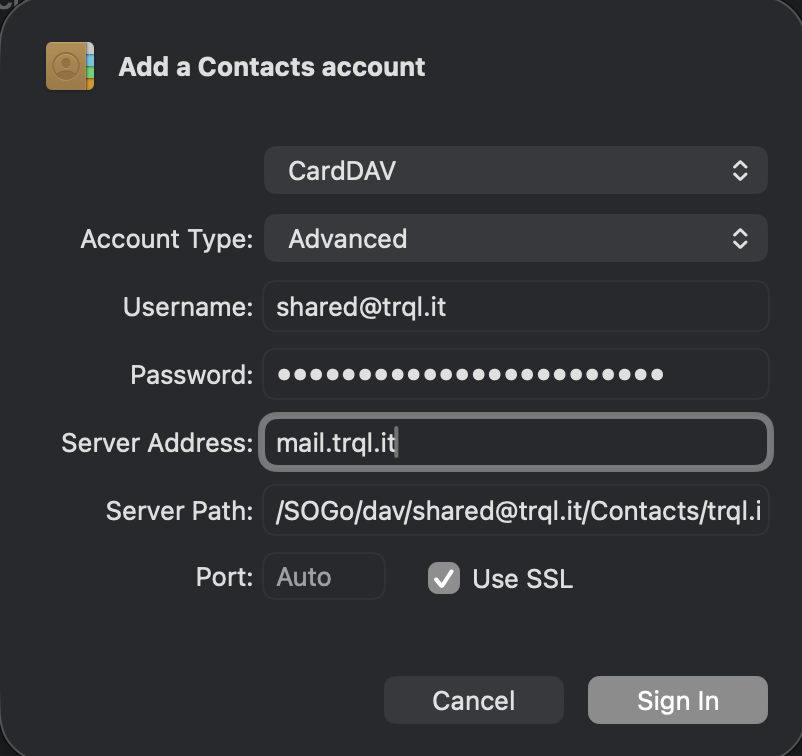Click the Server Address label text

[157, 442]
